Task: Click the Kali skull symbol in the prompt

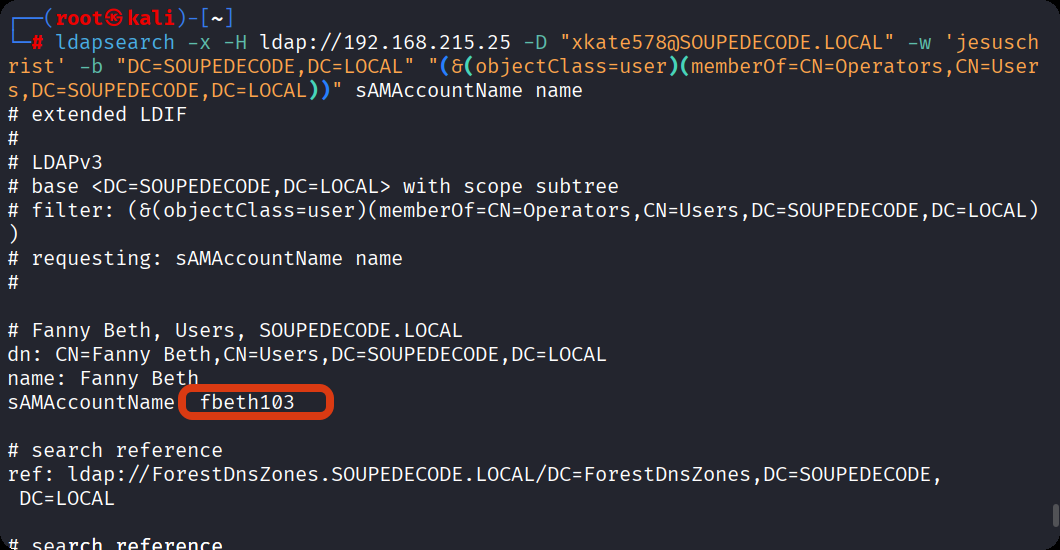Action: [114, 19]
